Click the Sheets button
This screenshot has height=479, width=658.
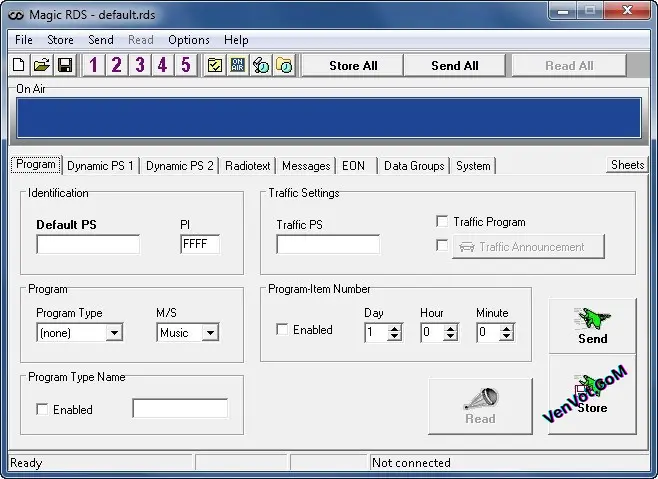click(x=627, y=165)
